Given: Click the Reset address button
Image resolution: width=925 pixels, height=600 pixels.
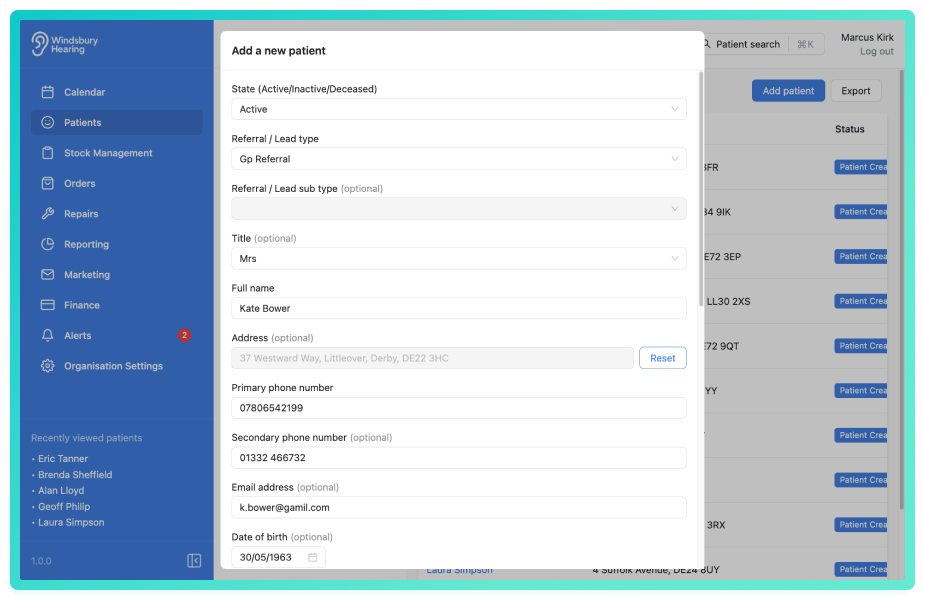Looking at the screenshot, I should tap(662, 358).
